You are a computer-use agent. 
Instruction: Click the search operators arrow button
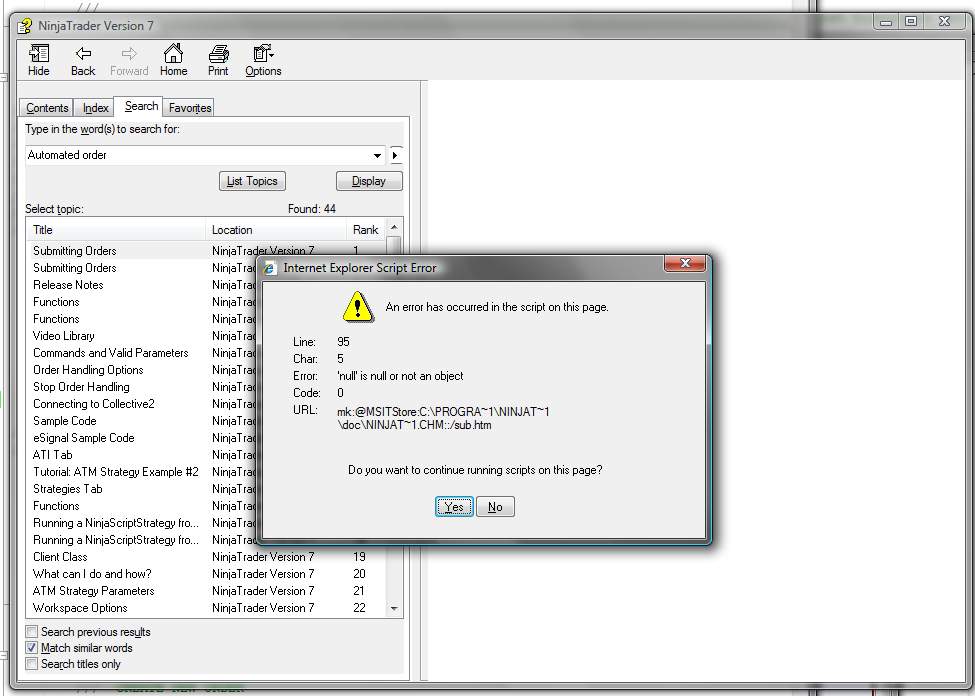coord(395,155)
